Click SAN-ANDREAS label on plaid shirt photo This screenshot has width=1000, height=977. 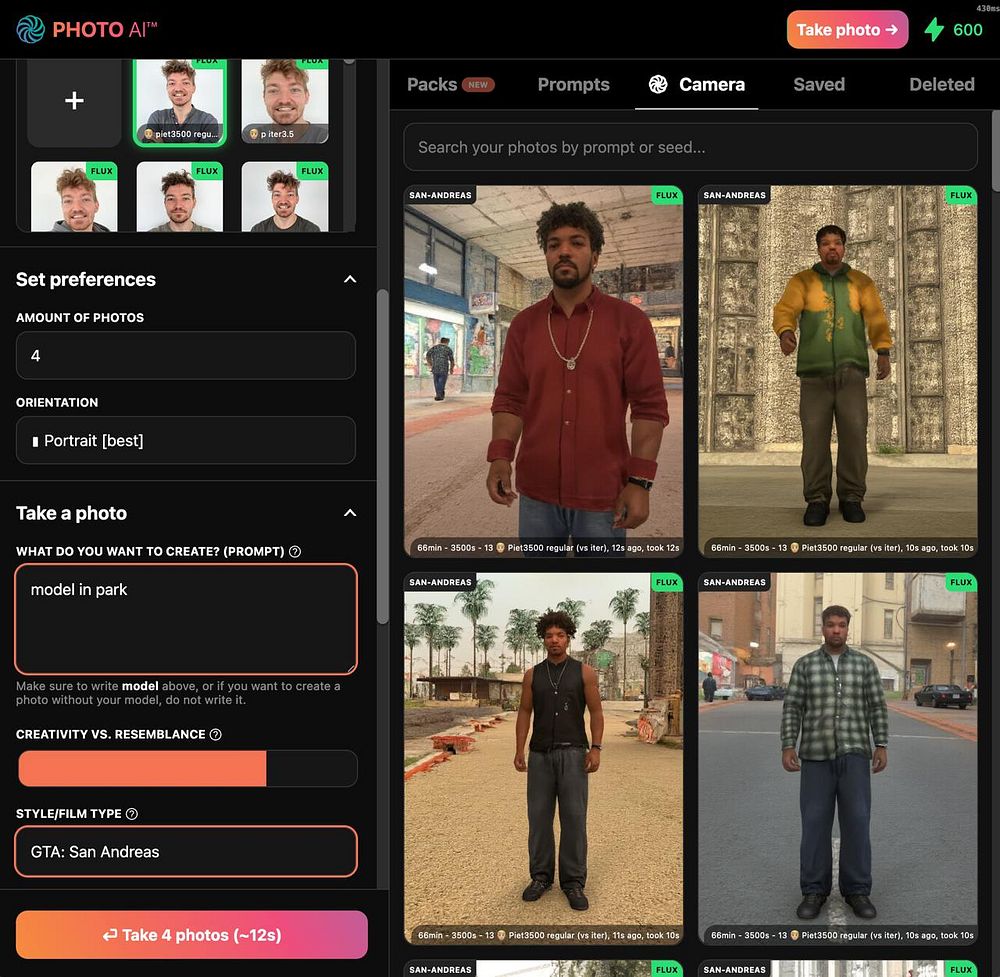[x=734, y=582]
